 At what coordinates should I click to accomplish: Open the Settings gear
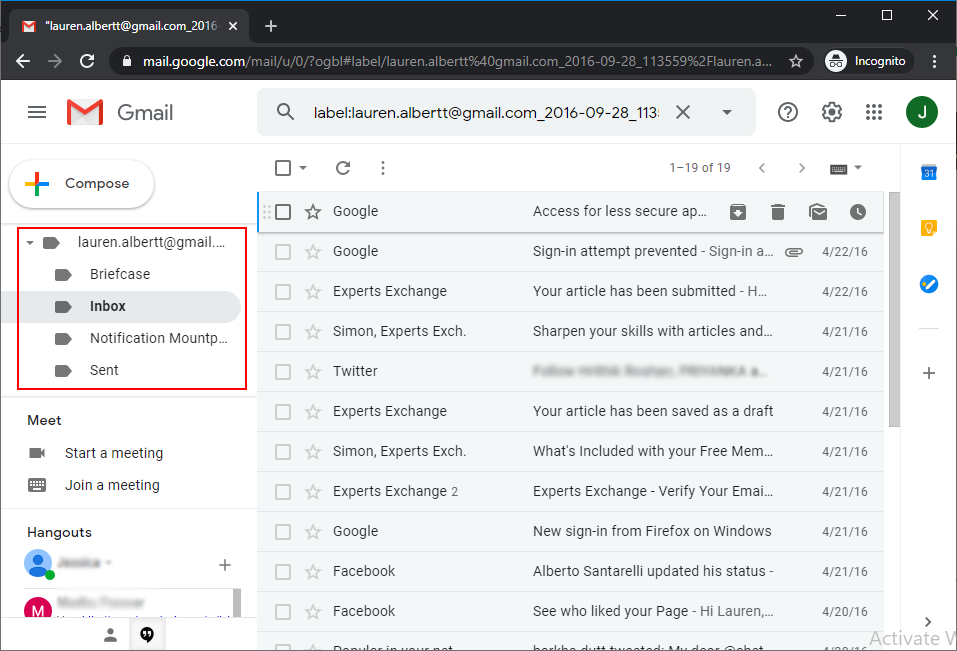click(832, 112)
